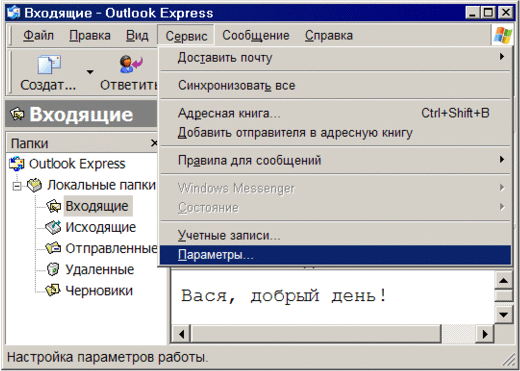Image resolution: width=520 pixels, height=371 pixels.
Task: Click the text "Вася, добрый день!"
Action: point(284,296)
